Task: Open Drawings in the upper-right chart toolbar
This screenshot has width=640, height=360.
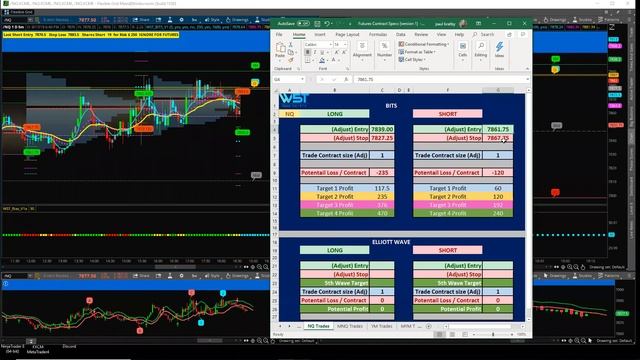Action: click(x=555, y=20)
